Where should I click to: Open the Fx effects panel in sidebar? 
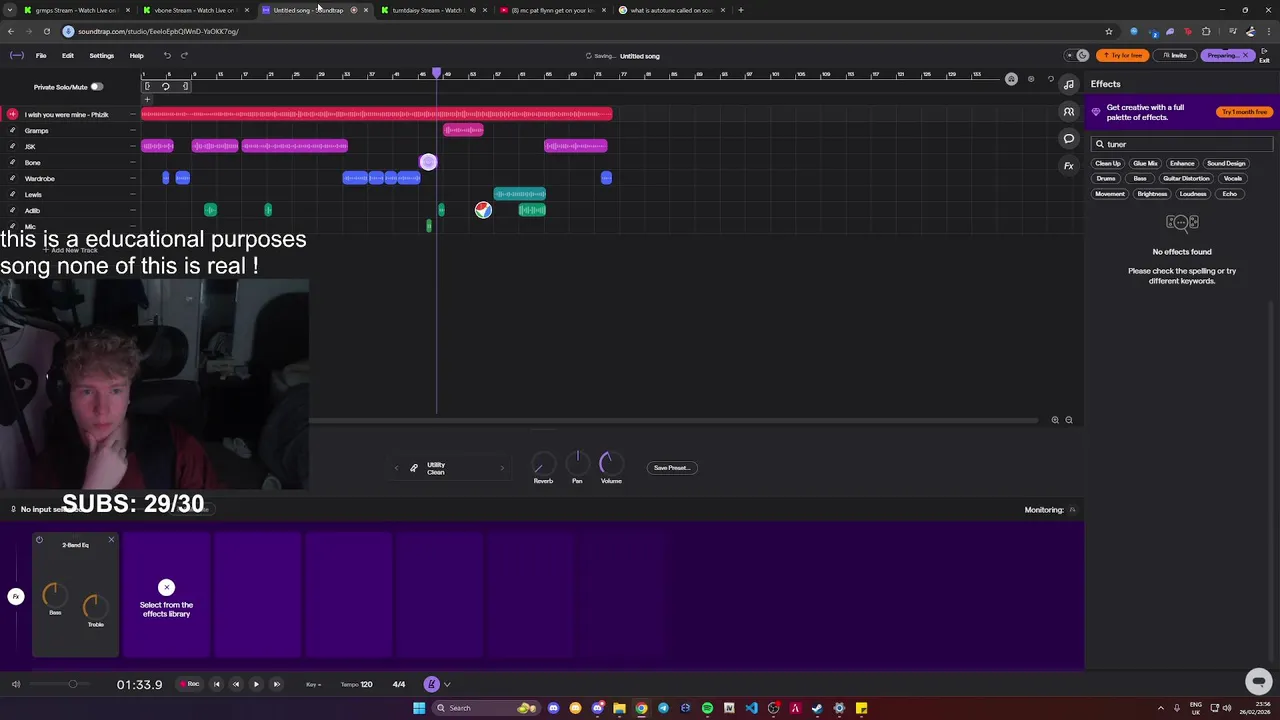click(x=1069, y=165)
